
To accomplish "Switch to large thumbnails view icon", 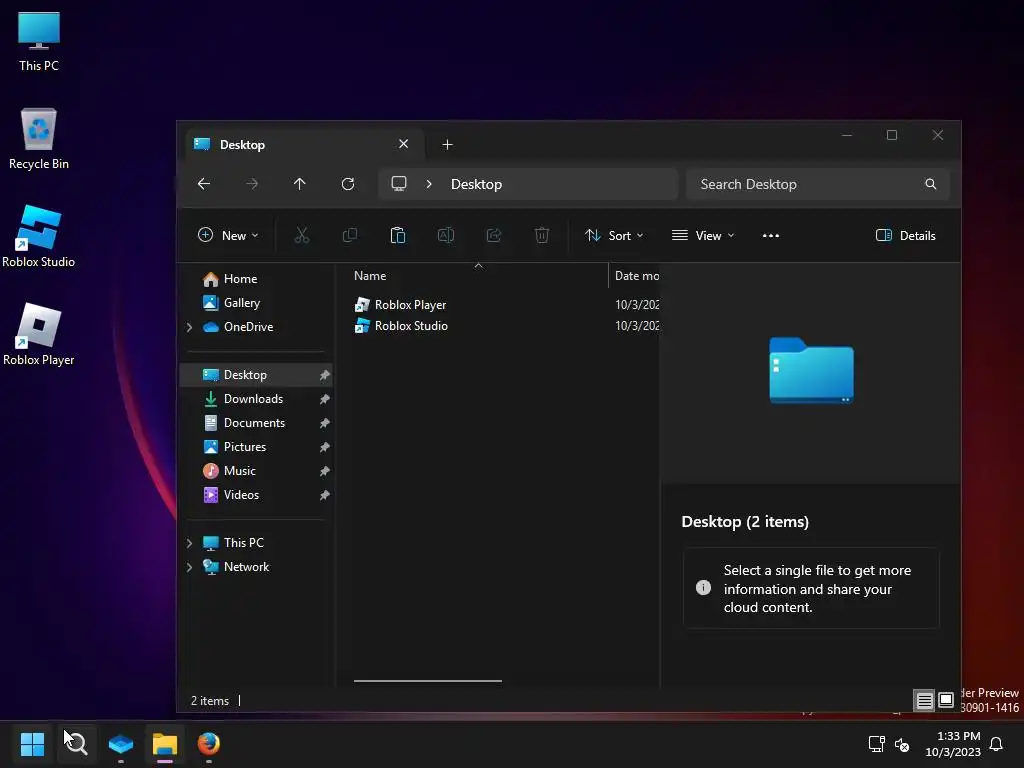I will tap(946, 700).
